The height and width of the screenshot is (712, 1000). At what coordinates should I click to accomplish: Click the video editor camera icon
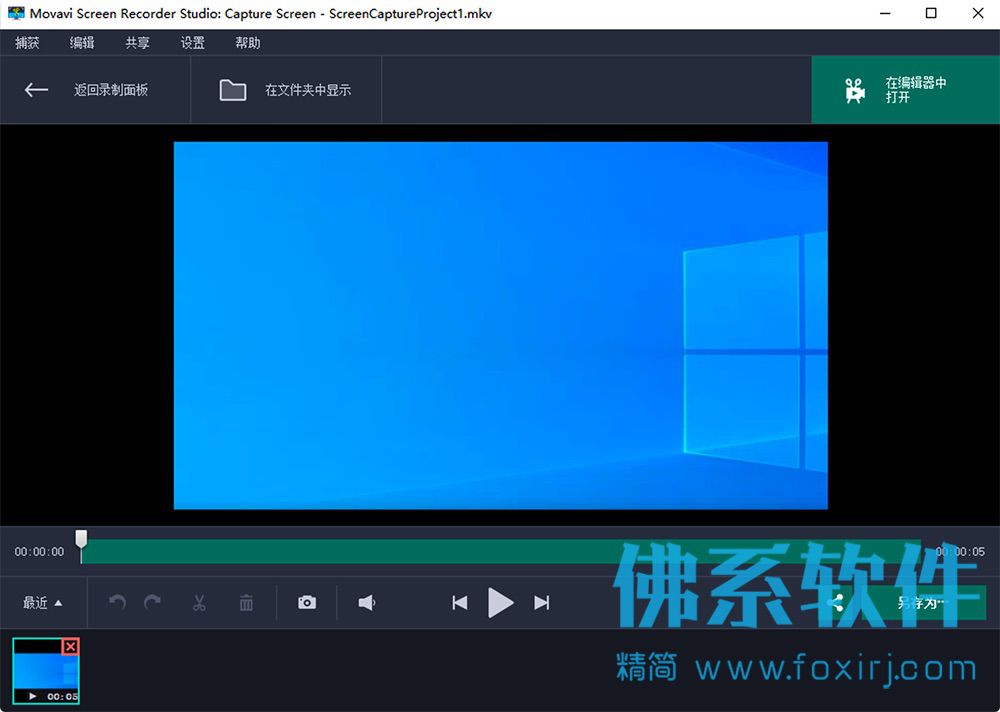(855, 91)
